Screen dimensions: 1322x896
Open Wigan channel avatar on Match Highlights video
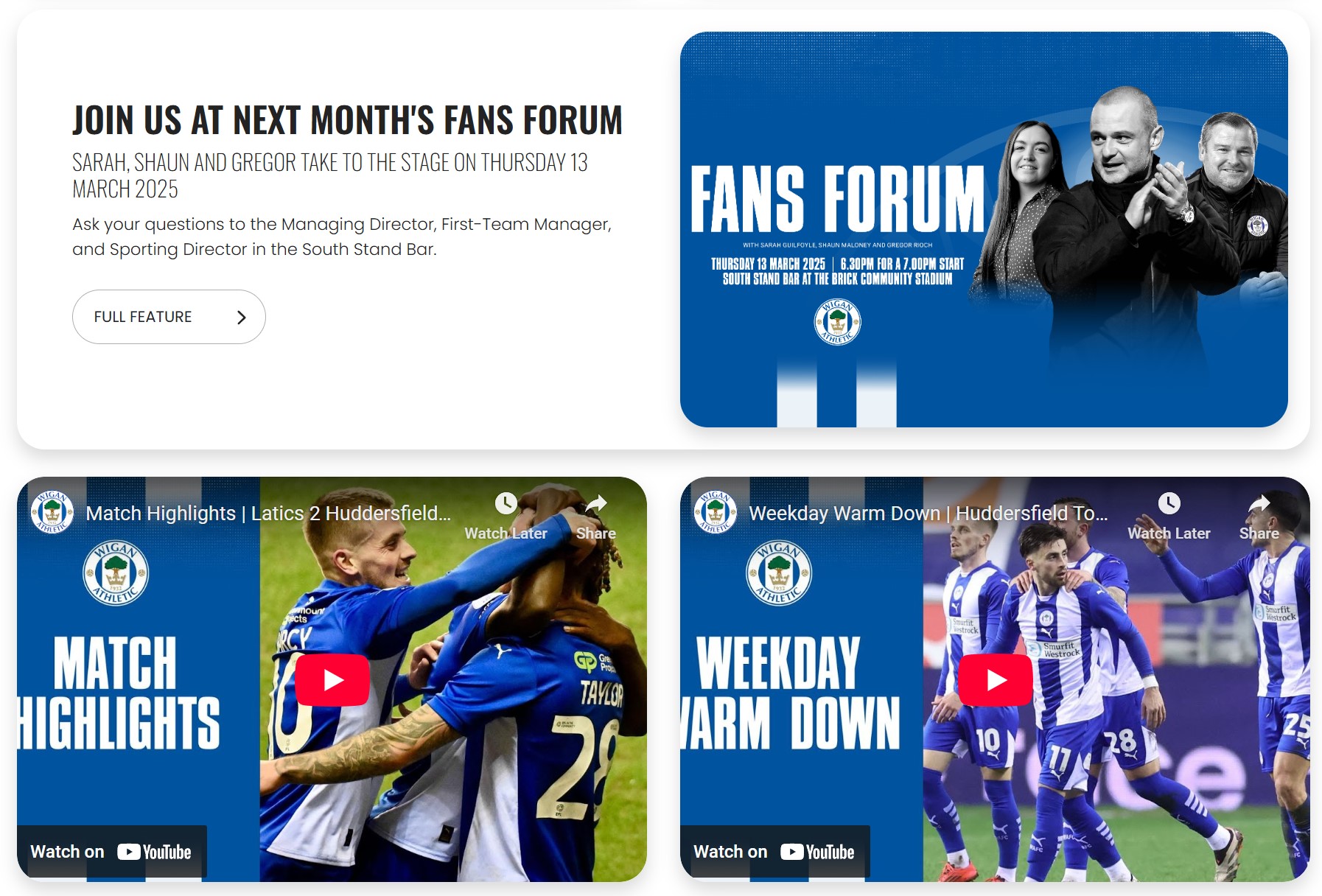coord(52,512)
